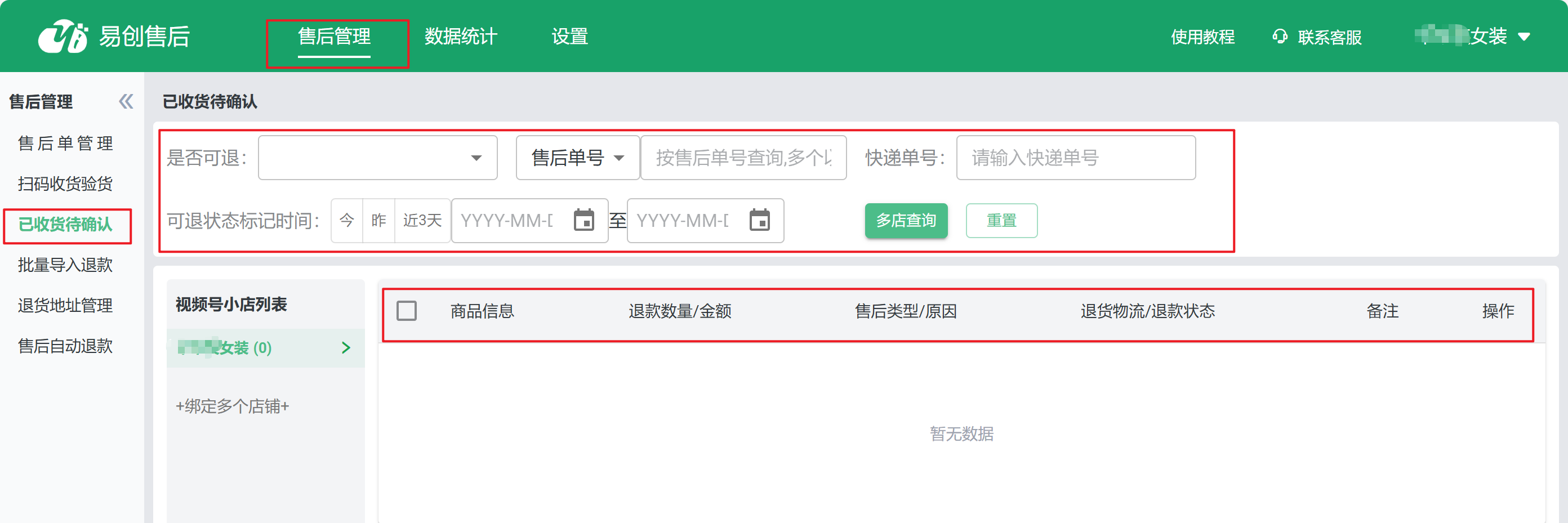Click the 重置 button
This screenshot has height=523, width=1568.
pyautogui.click(x=1001, y=220)
